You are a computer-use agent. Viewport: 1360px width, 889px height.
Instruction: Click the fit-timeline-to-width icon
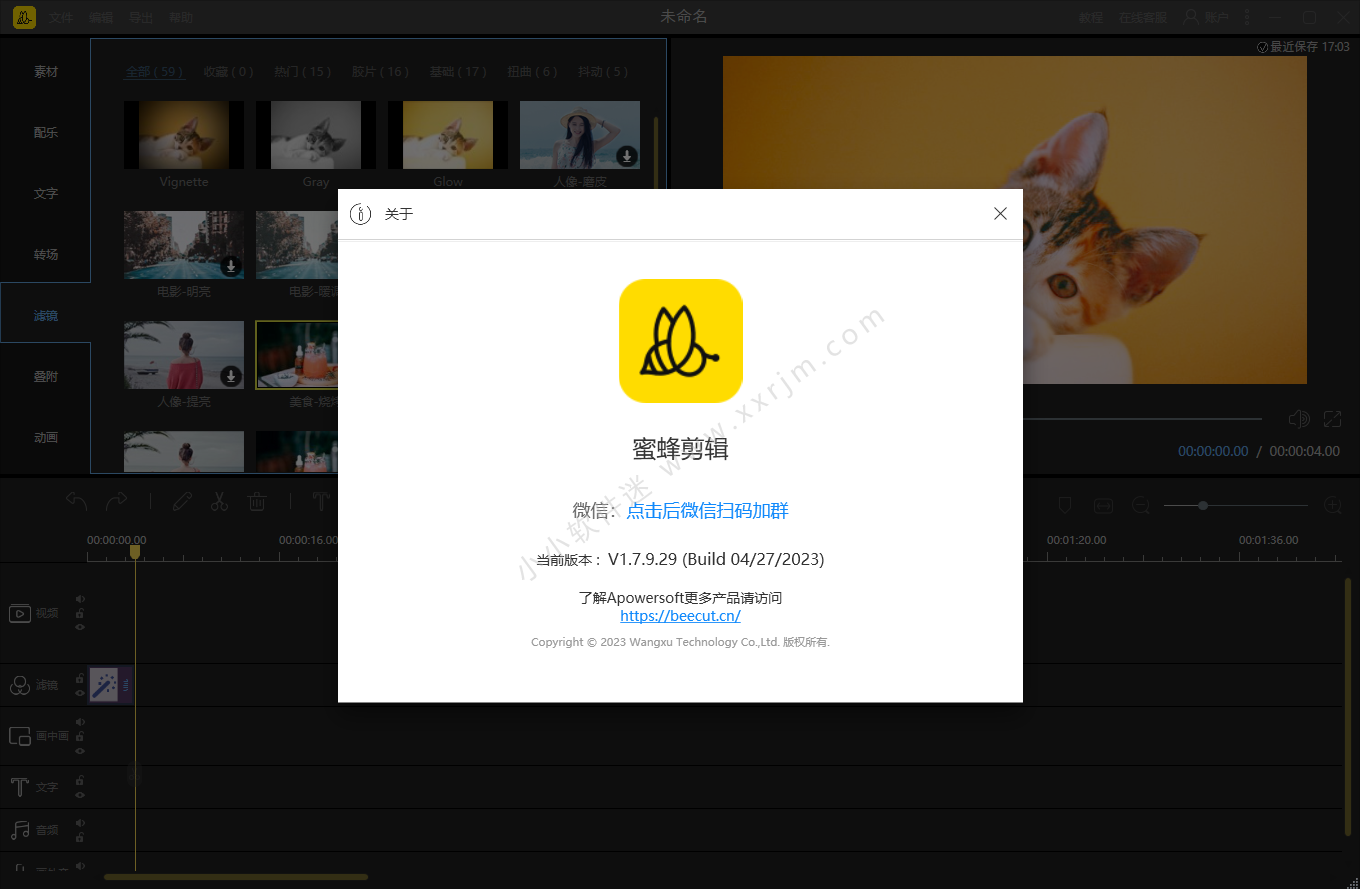tap(1103, 506)
